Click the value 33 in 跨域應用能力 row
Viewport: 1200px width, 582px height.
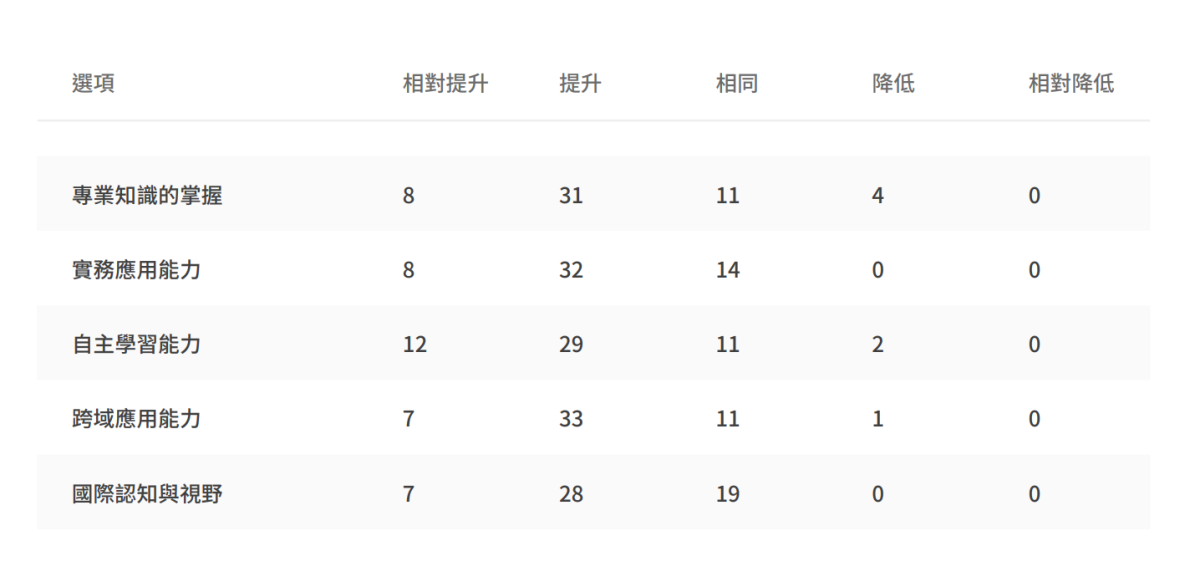(571, 419)
